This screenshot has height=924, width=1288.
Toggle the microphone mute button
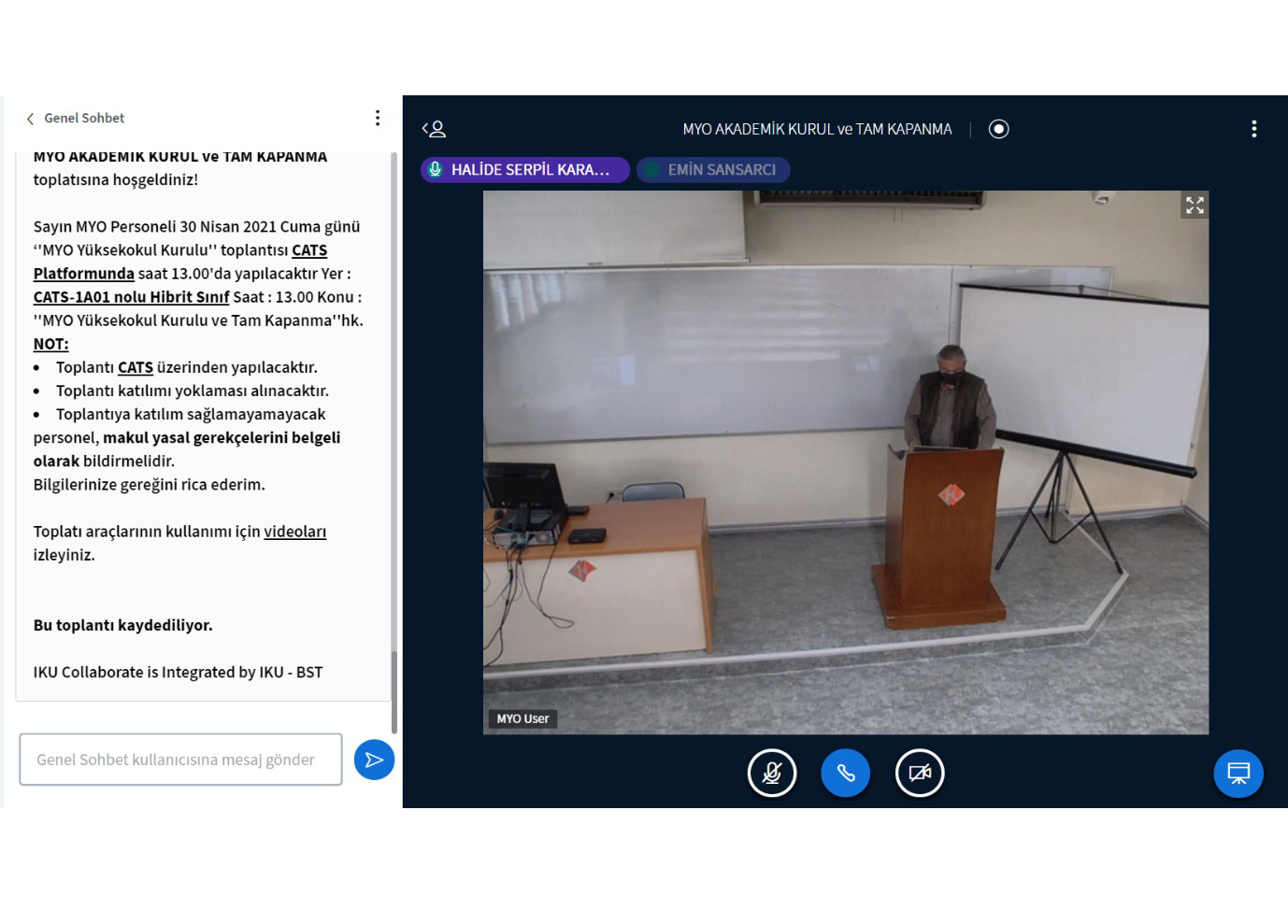(772, 773)
